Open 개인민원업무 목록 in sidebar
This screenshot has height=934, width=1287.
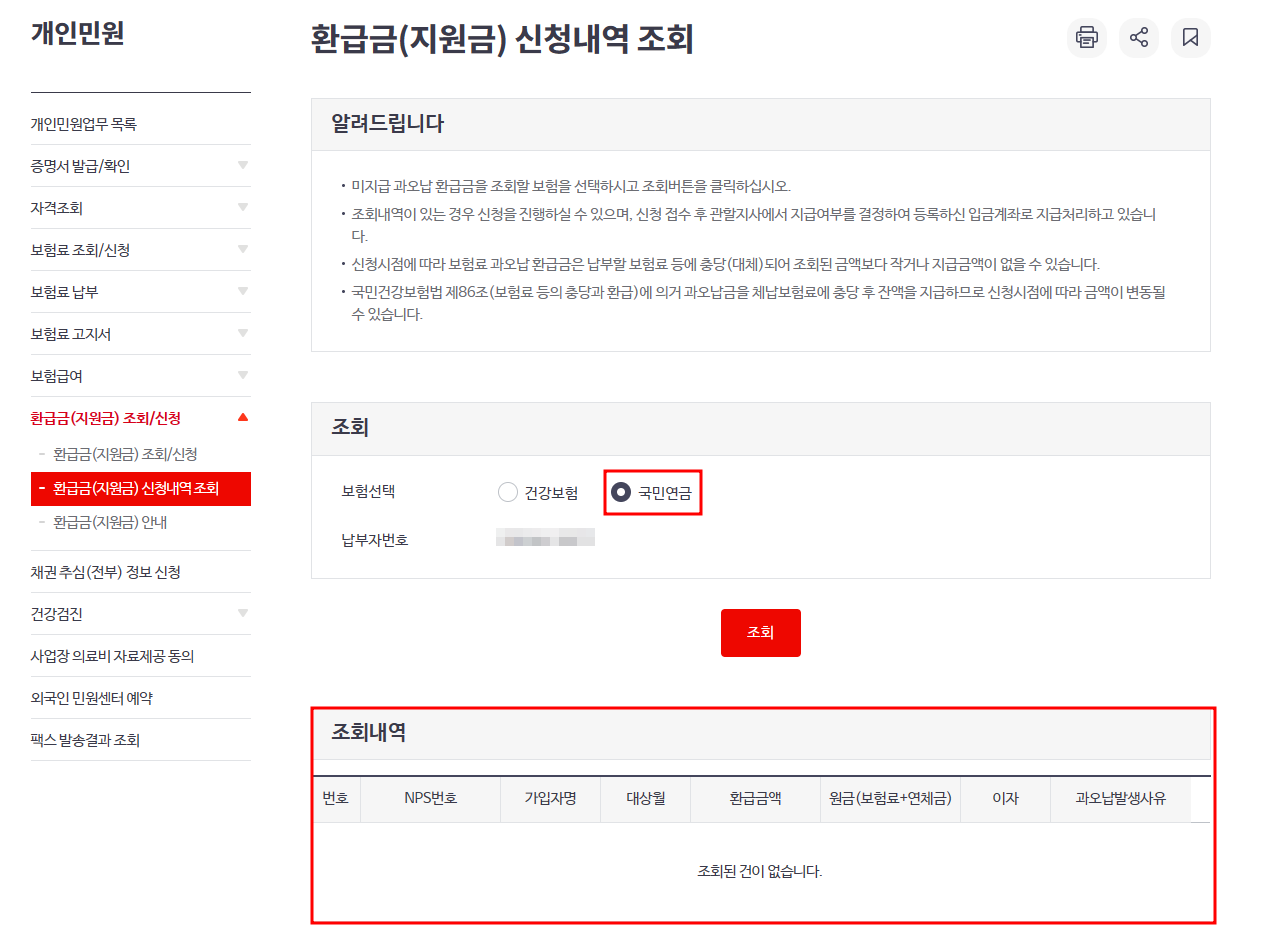[83, 124]
